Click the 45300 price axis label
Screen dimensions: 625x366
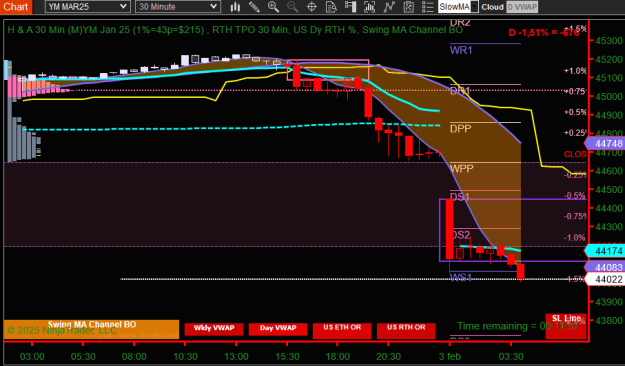pos(609,41)
